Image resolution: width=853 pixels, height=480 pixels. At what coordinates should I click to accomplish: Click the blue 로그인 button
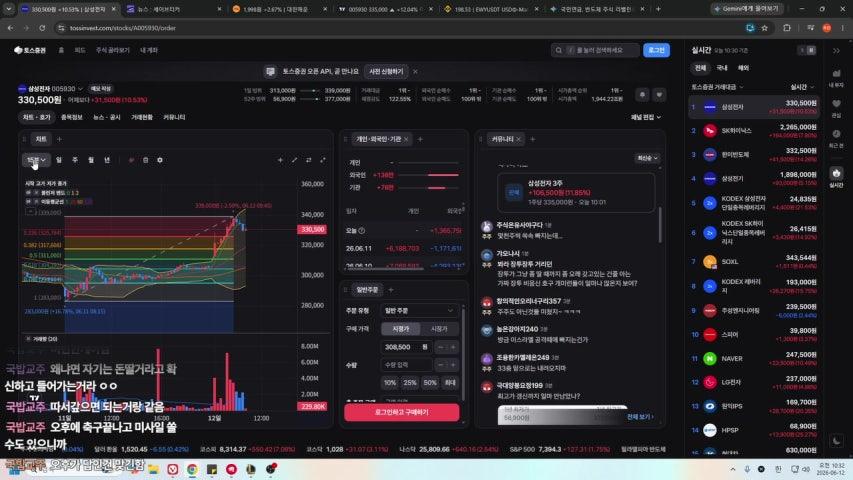click(x=657, y=50)
